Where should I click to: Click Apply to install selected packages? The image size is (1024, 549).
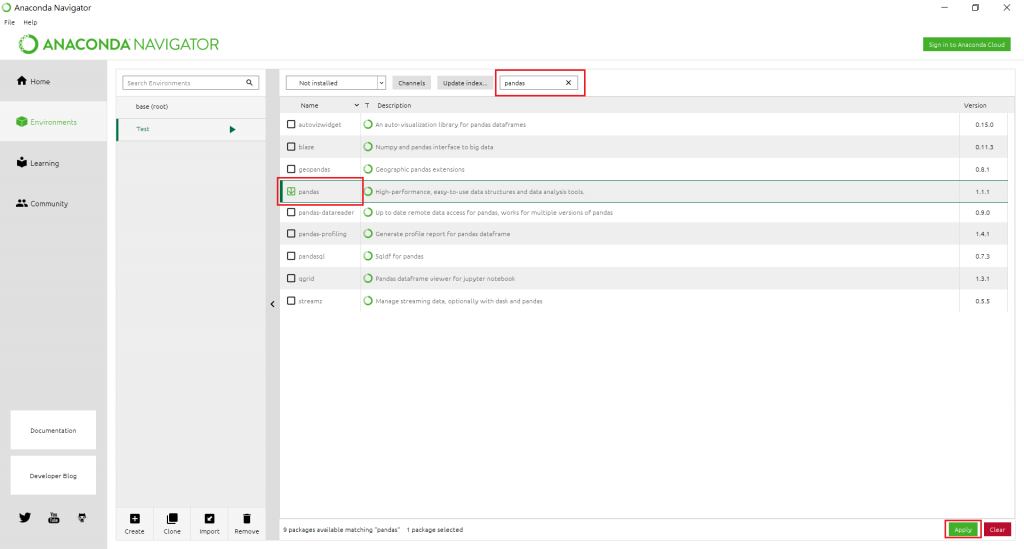click(963, 529)
